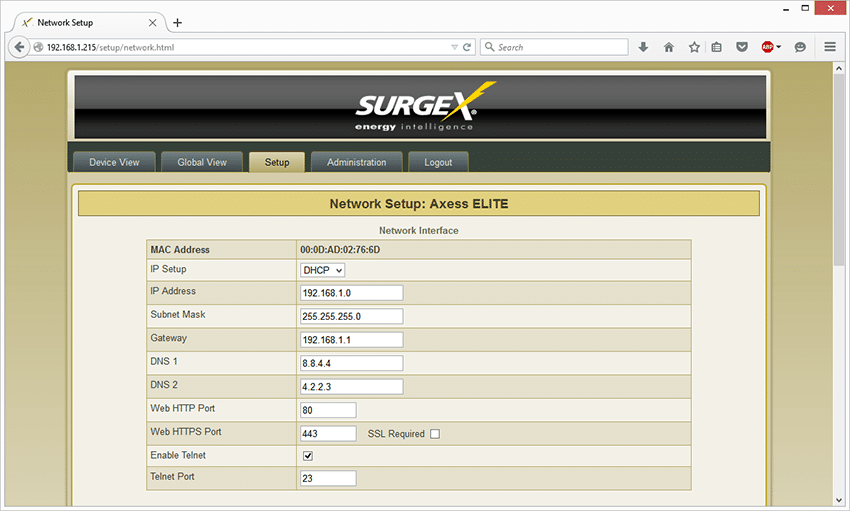Open the Global View tab
The width and height of the screenshot is (850, 511).
[x=202, y=162]
